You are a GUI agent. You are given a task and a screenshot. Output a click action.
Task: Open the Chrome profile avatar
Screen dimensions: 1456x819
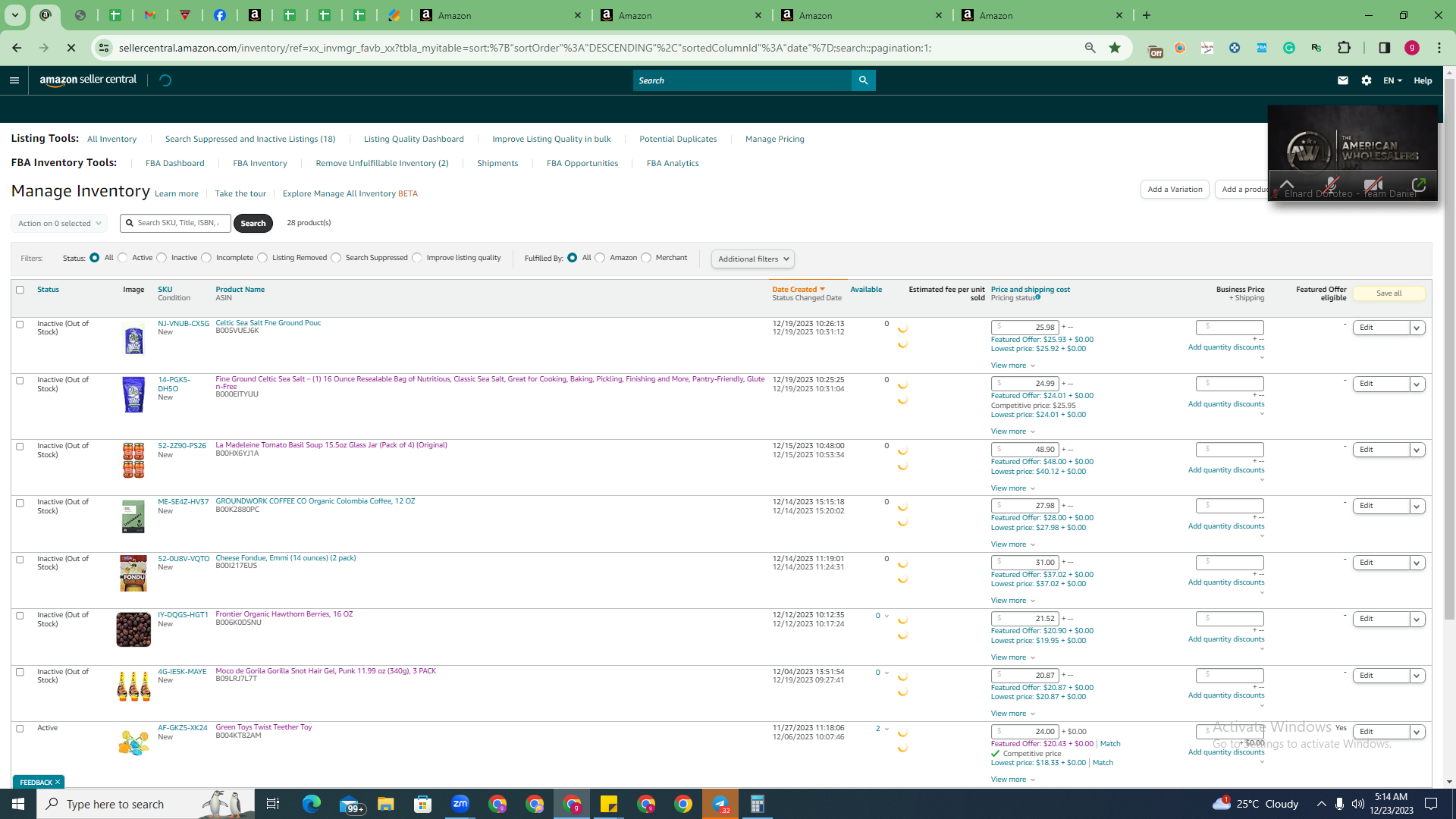coord(1412,48)
